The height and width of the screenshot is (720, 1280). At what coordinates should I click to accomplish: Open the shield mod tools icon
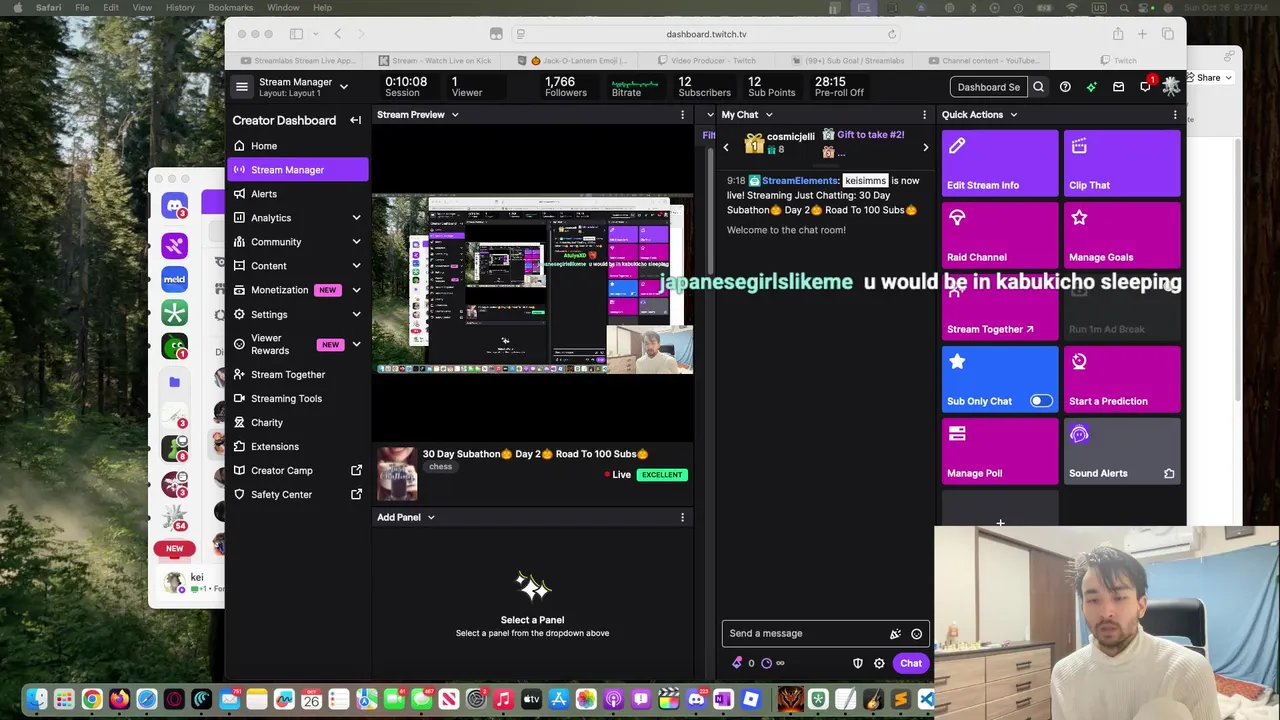(x=857, y=663)
